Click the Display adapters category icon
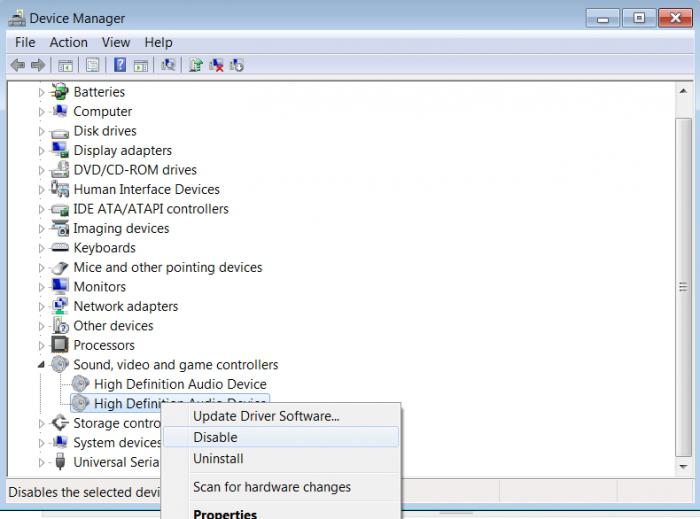 [x=59, y=150]
